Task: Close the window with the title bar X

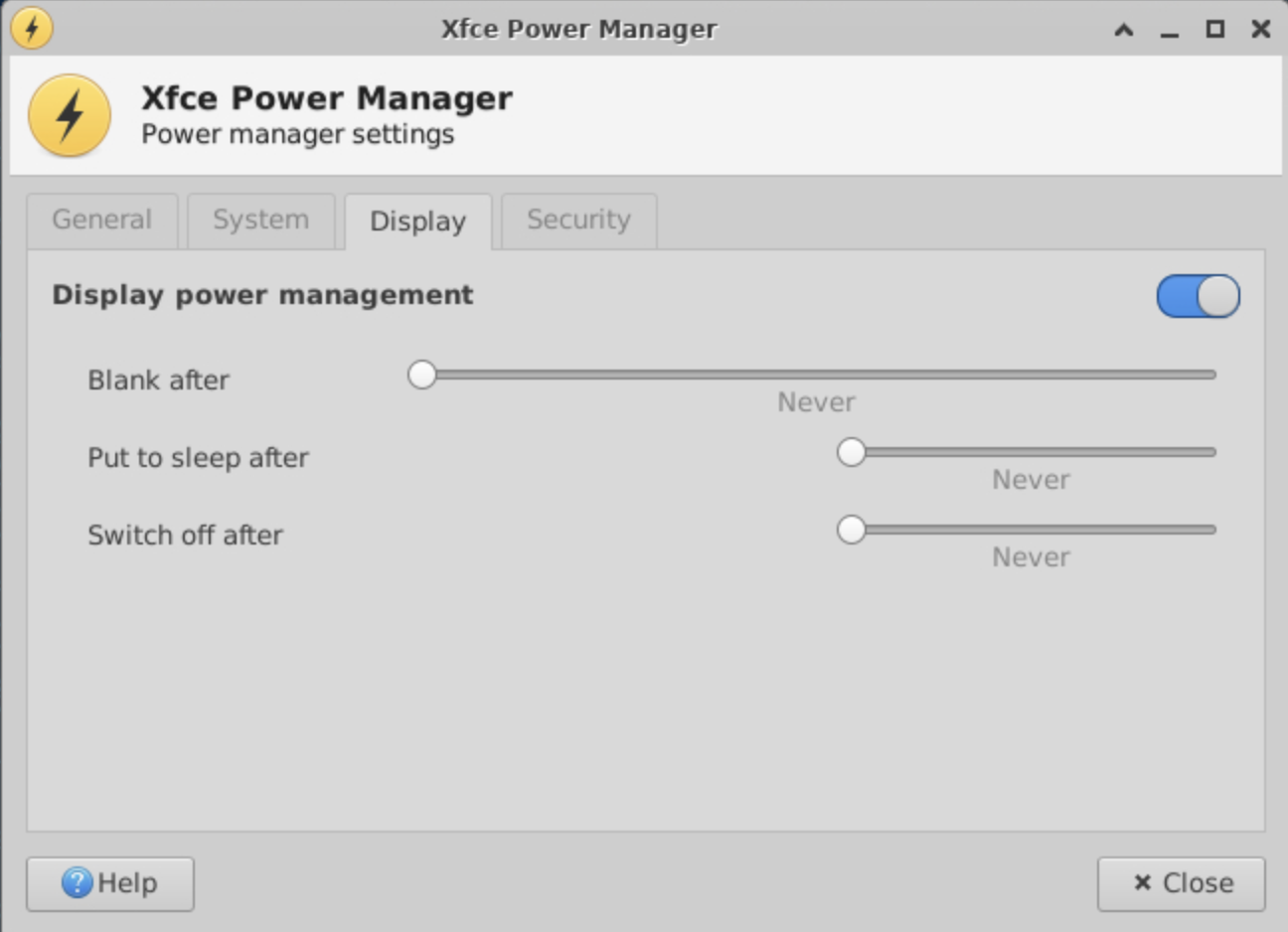Action: [x=1260, y=29]
